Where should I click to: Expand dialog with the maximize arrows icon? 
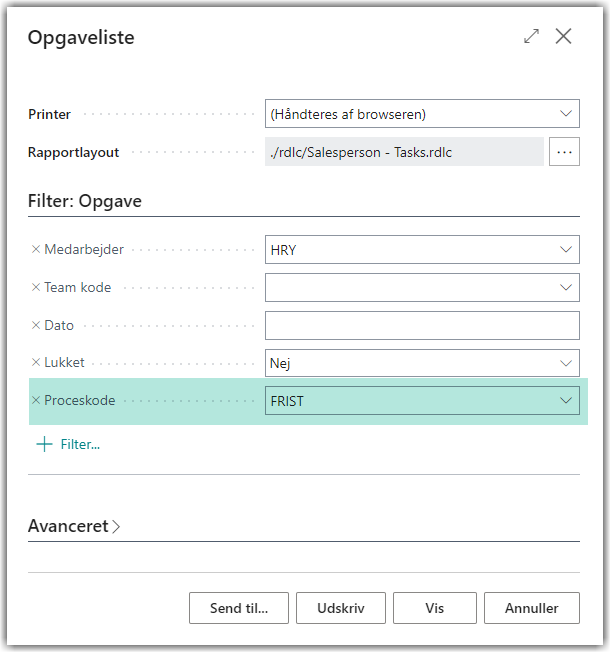pyautogui.click(x=531, y=37)
